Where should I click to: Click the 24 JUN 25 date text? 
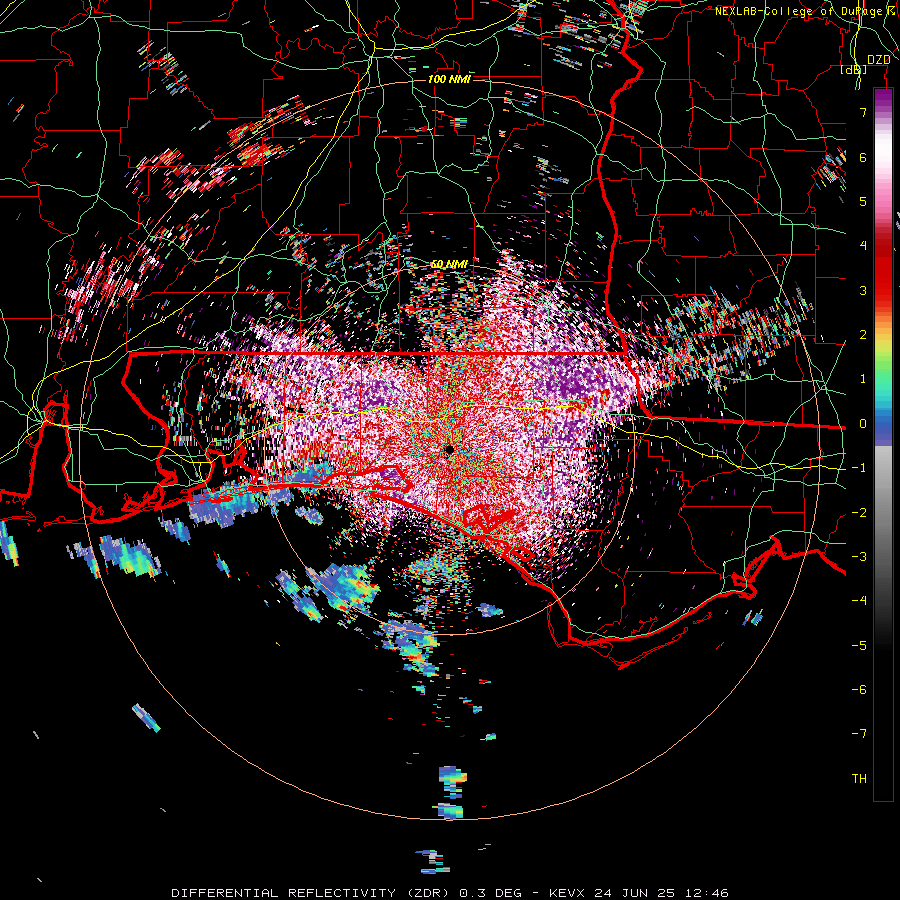coord(635,893)
